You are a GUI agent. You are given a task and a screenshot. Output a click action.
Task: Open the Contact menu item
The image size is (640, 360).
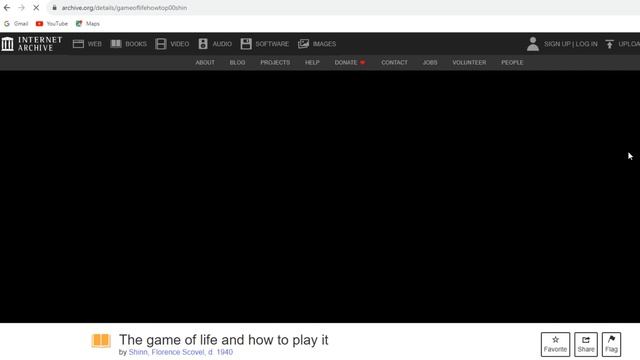click(x=394, y=62)
